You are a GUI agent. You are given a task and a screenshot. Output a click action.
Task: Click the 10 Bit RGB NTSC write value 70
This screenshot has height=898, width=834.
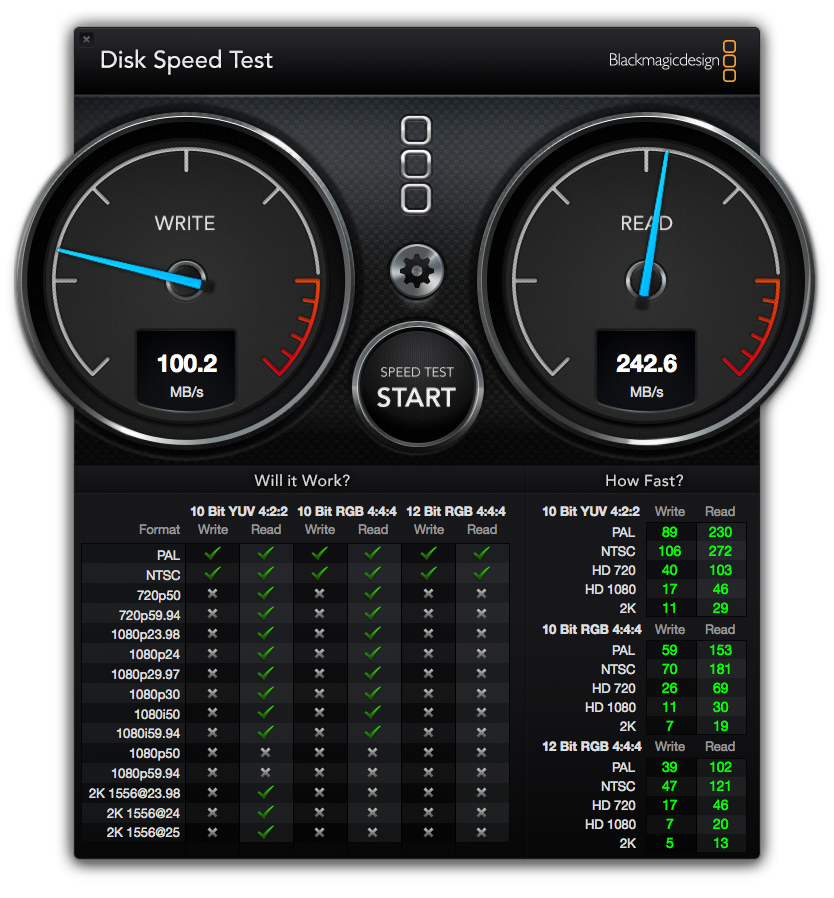670,669
